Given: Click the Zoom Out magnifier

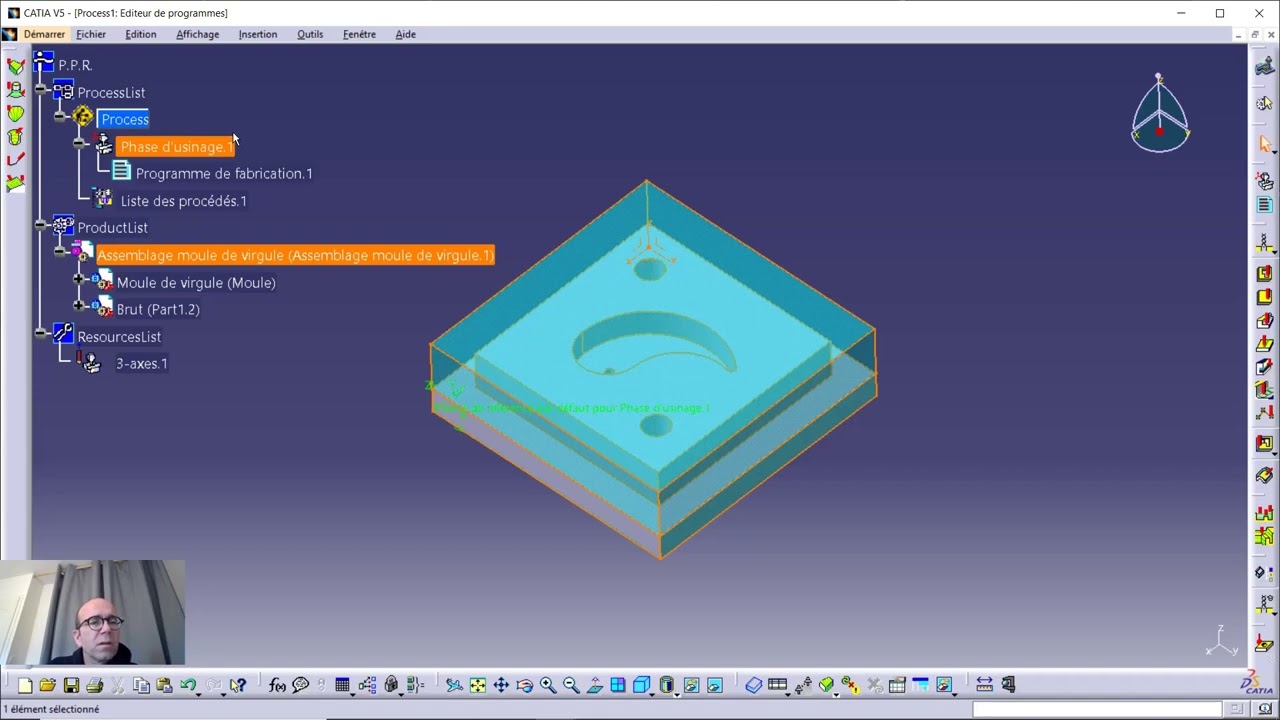Looking at the screenshot, I should point(571,685).
